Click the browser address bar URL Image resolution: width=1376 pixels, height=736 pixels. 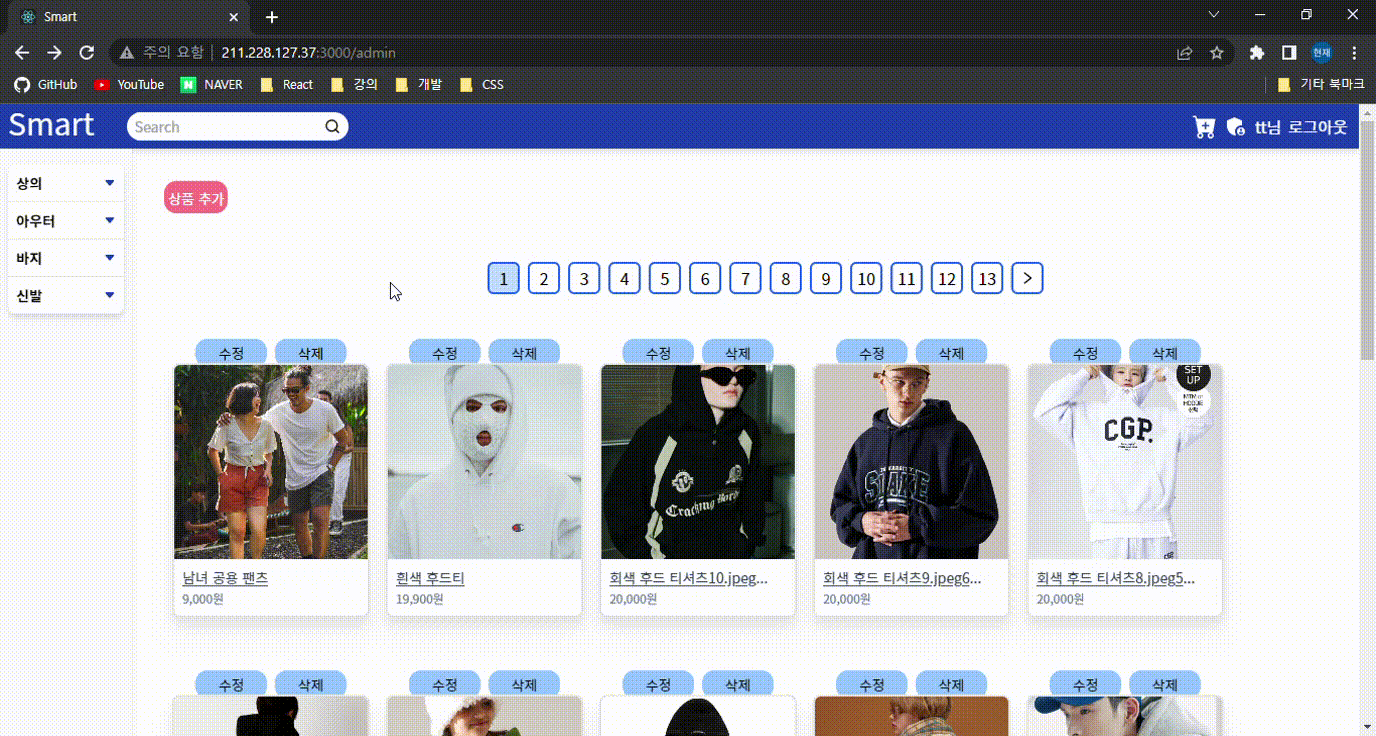(x=308, y=52)
